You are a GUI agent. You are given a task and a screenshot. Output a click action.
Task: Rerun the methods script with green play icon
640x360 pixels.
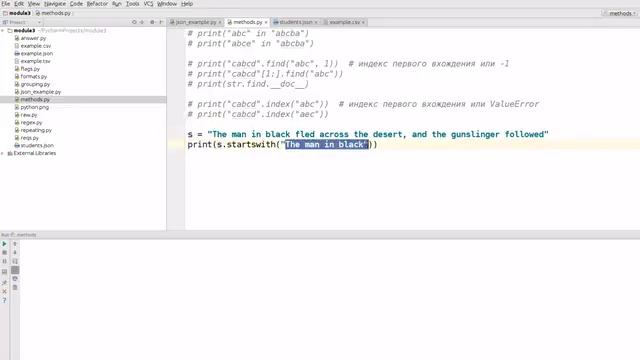tap(4, 244)
